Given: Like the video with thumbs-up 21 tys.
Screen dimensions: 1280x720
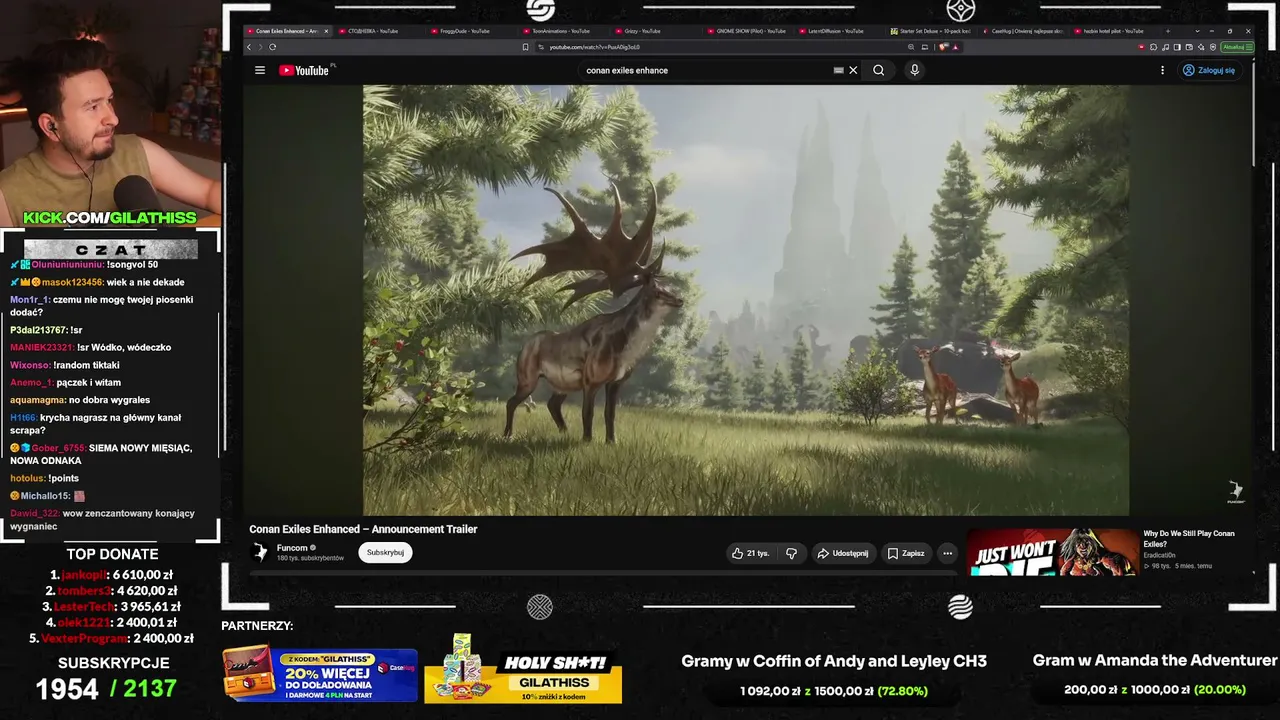Looking at the screenshot, I should [750, 553].
